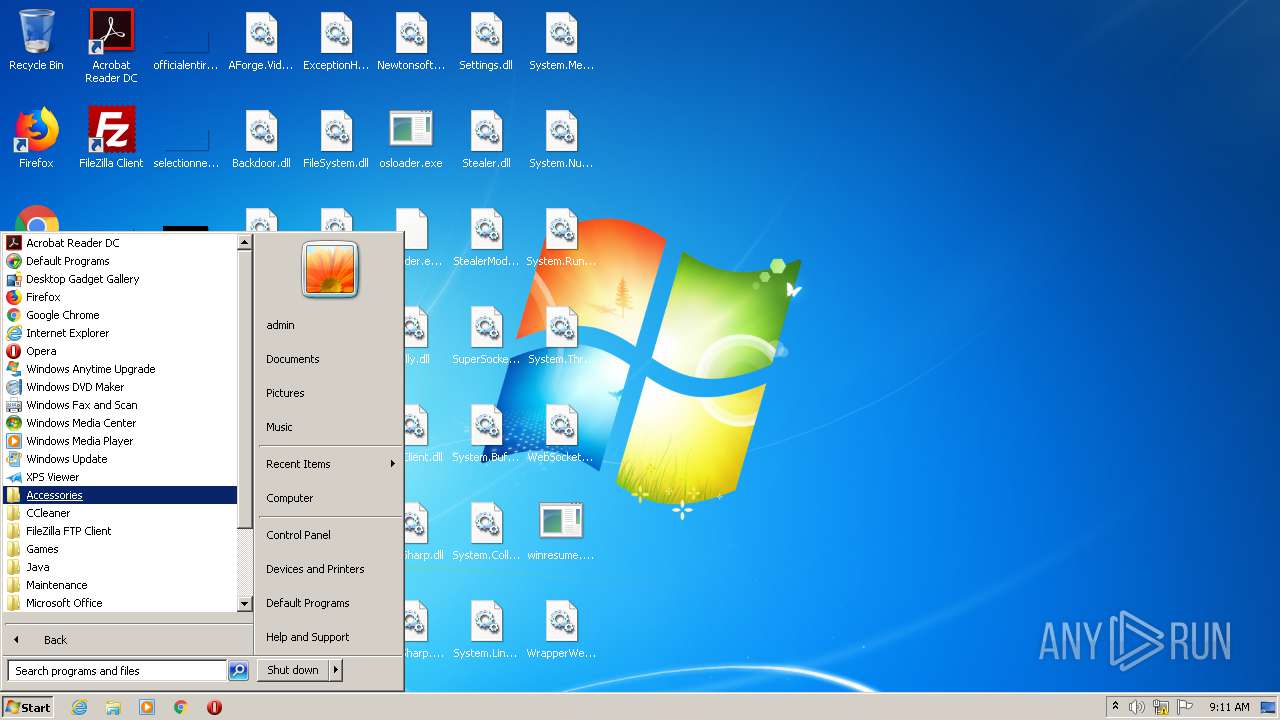
Task: Open the Recycle Bin desktop icon
Action: coord(36,42)
